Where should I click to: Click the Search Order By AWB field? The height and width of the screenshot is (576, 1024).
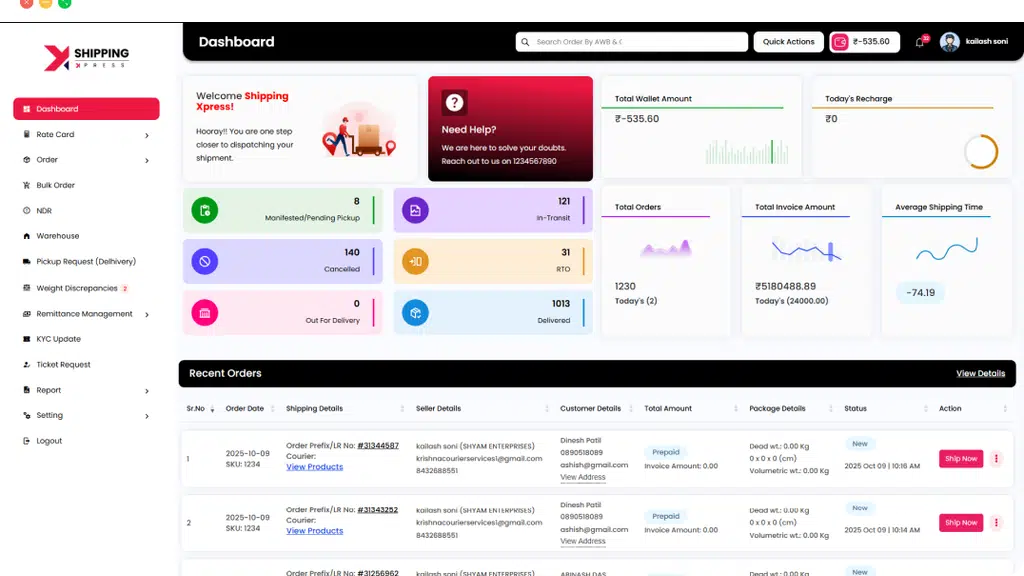click(632, 42)
